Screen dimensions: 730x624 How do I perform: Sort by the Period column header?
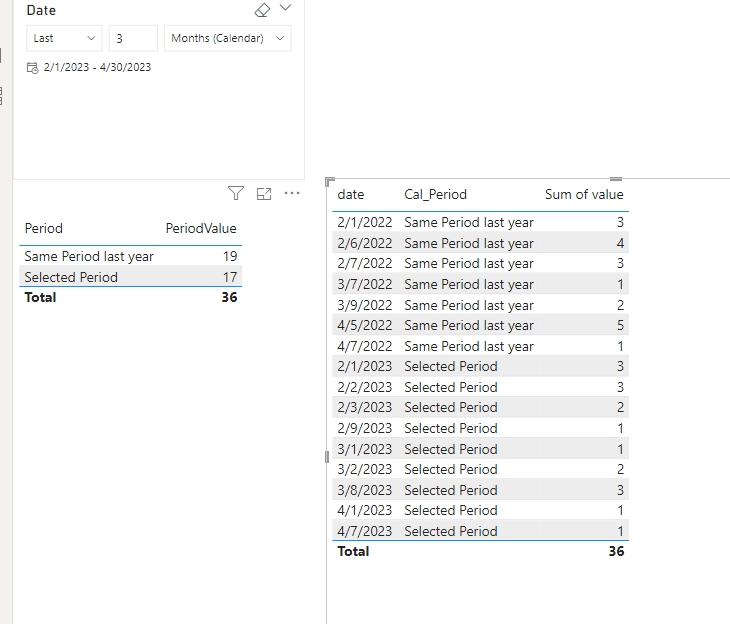pyautogui.click(x=43, y=228)
